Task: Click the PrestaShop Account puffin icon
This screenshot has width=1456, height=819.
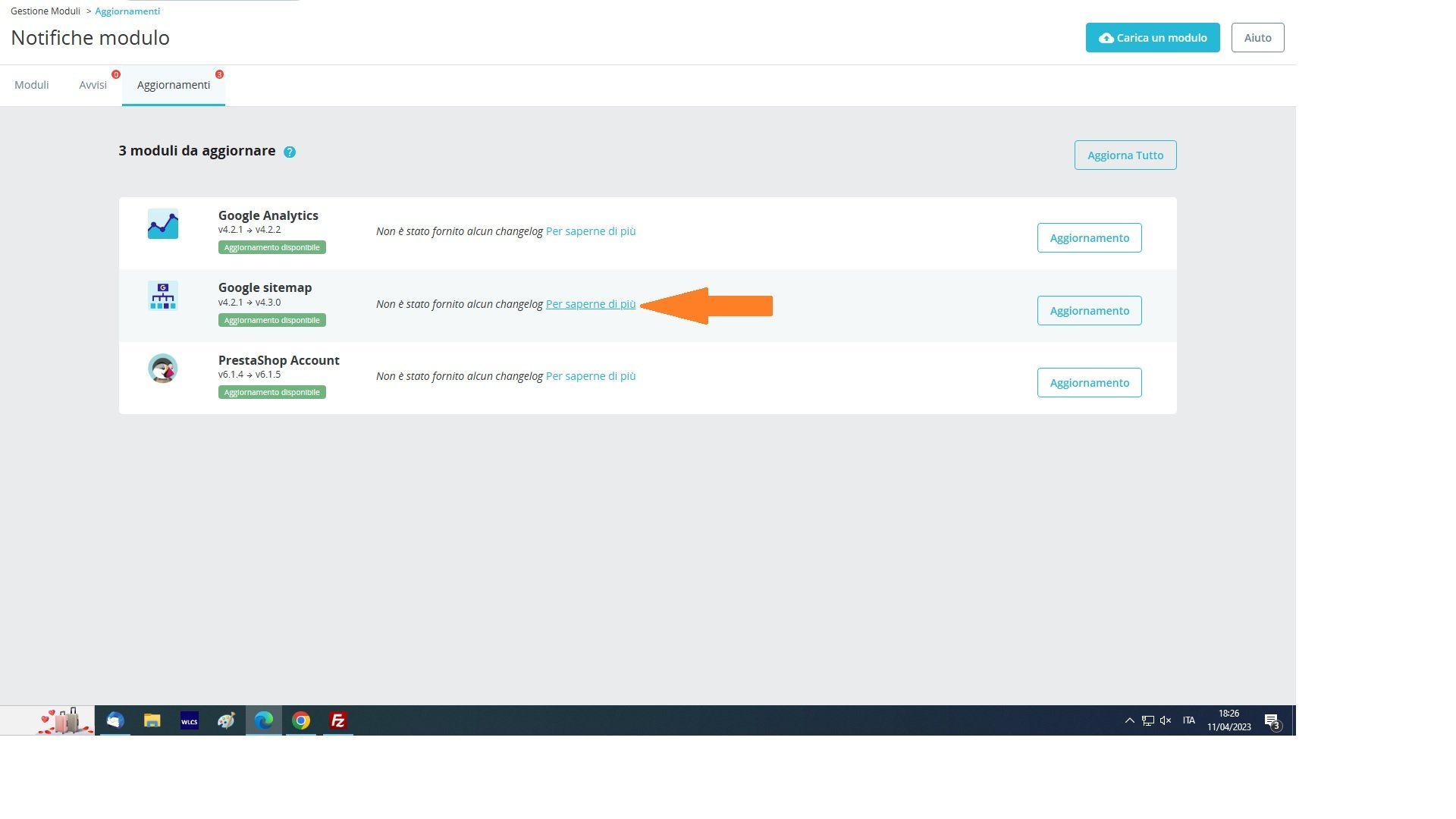Action: 163,369
